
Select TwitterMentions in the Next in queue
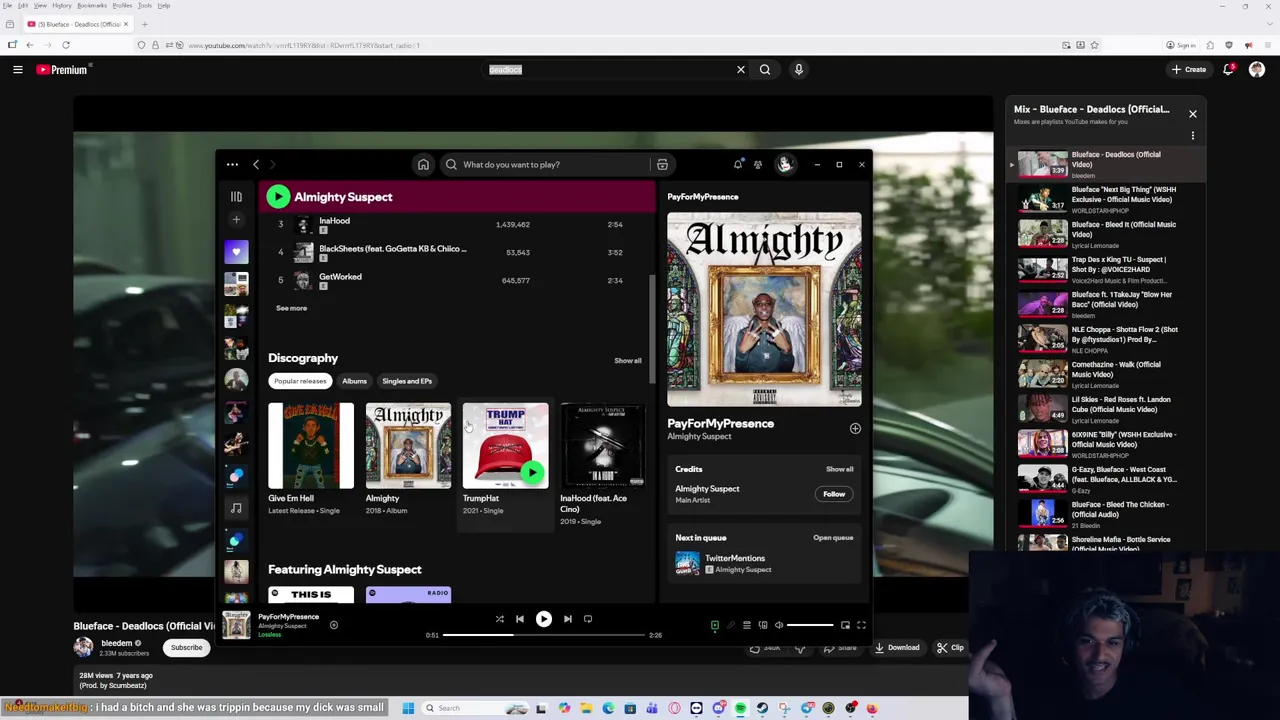[735, 558]
